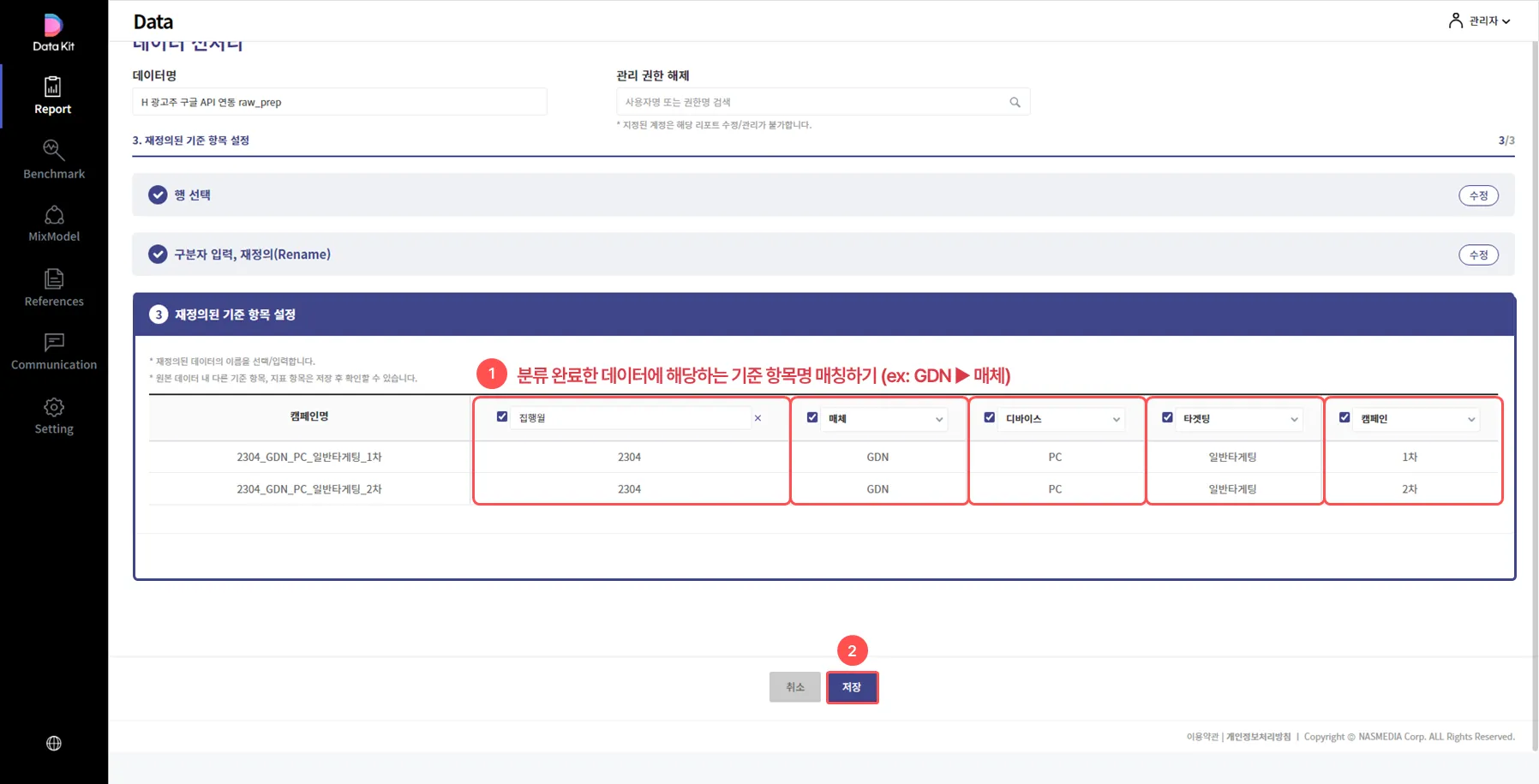Click the 캠페인명 column header
1539x784 pixels.
click(x=309, y=416)
